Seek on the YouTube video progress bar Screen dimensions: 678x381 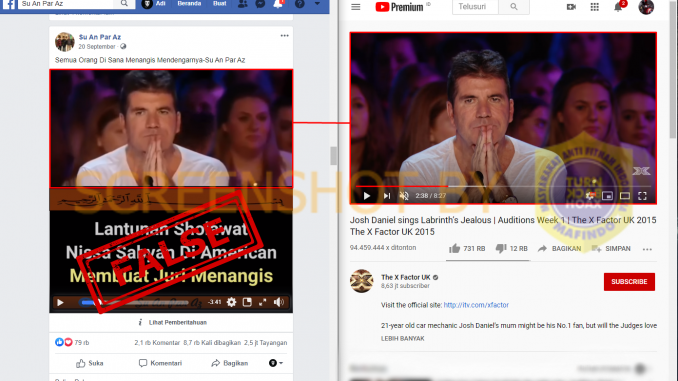503,186
